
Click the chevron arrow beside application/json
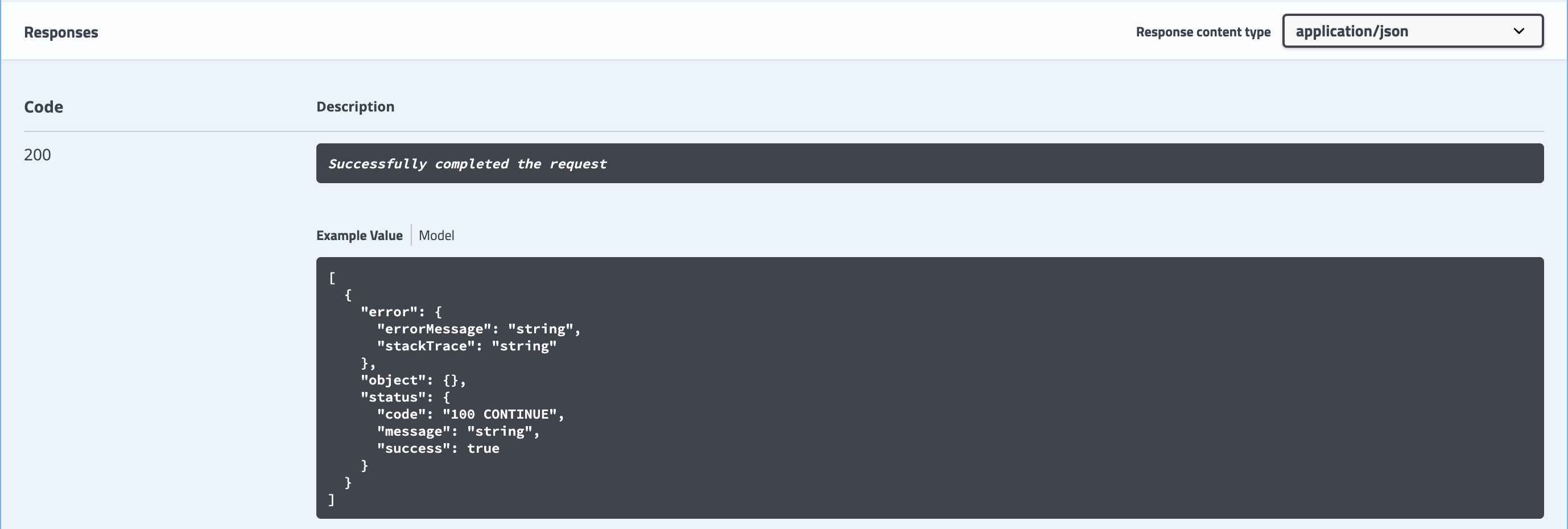pos(1519,31)
